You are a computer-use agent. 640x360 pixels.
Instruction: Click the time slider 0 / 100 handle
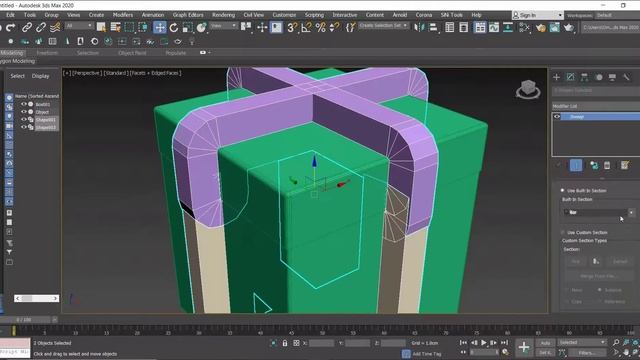(24, 320)
